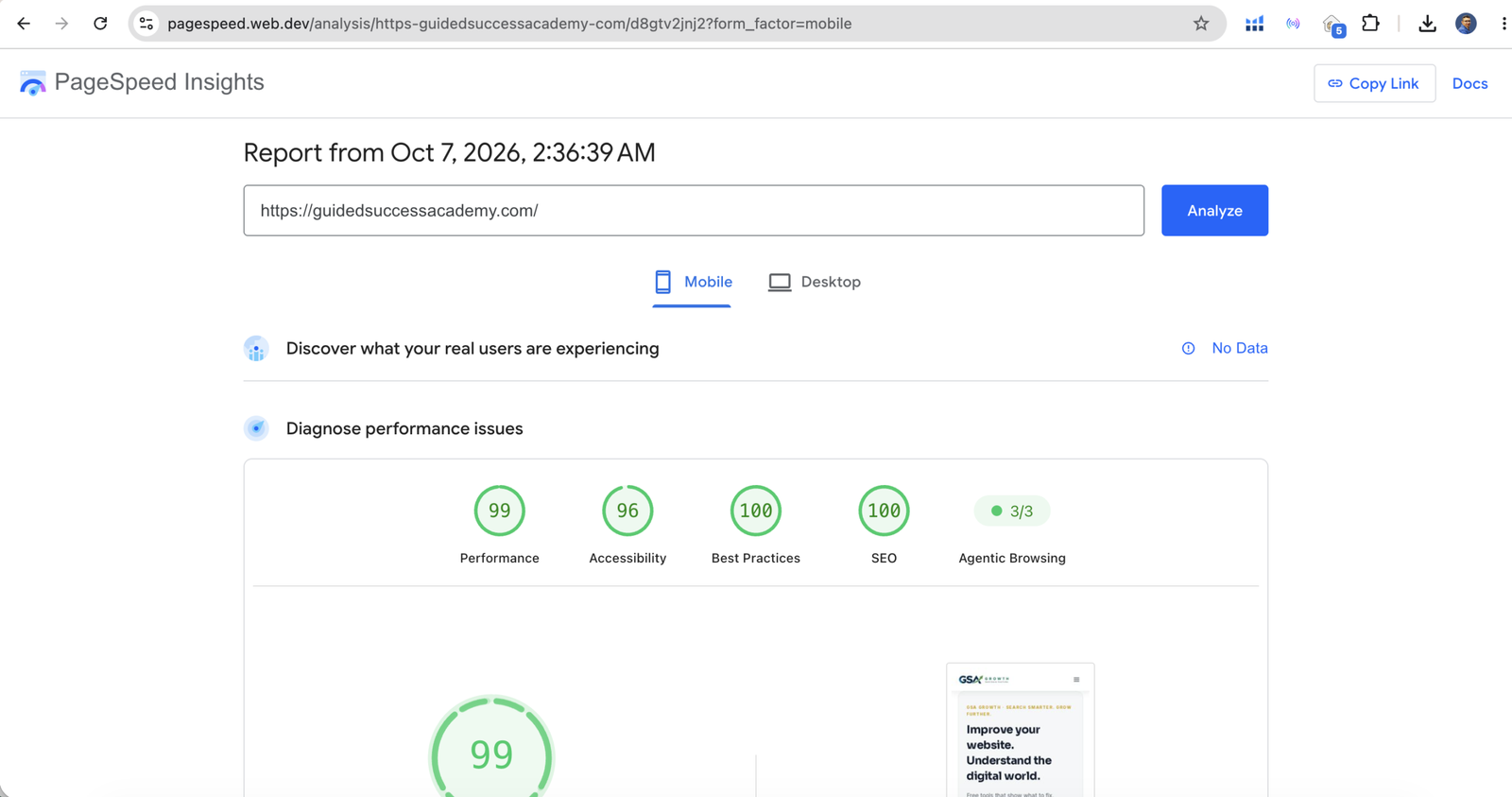Click the PageSpeed Insights title text

(x=160, y=82)
